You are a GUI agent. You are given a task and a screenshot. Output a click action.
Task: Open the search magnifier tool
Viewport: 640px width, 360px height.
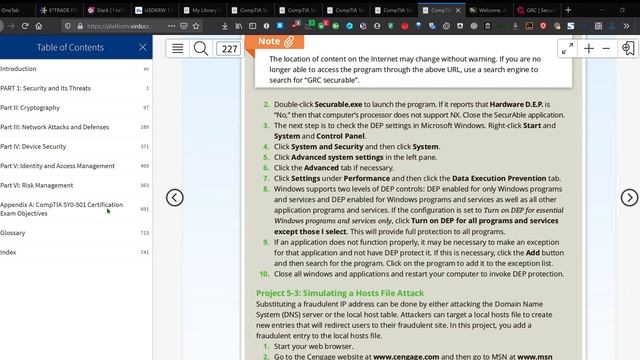click(x=200, y=49)
